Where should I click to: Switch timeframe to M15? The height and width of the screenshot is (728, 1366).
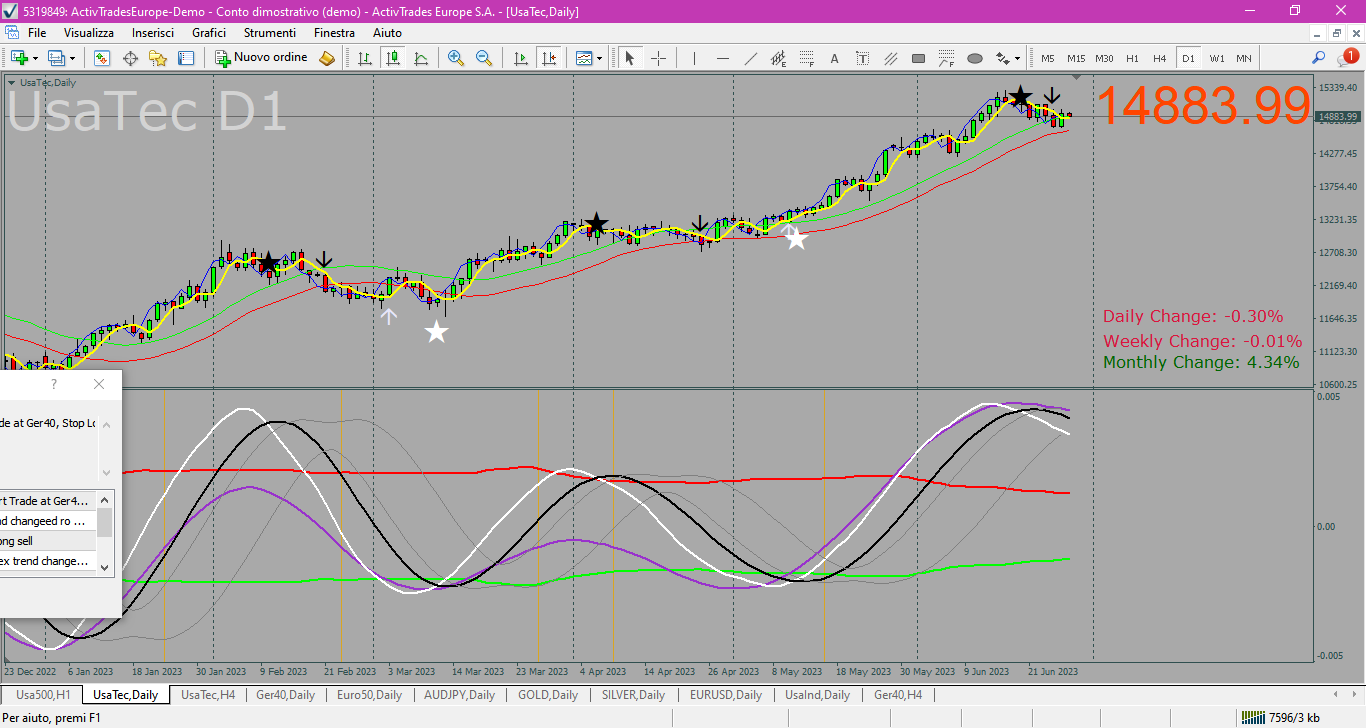click(1076, 58)
